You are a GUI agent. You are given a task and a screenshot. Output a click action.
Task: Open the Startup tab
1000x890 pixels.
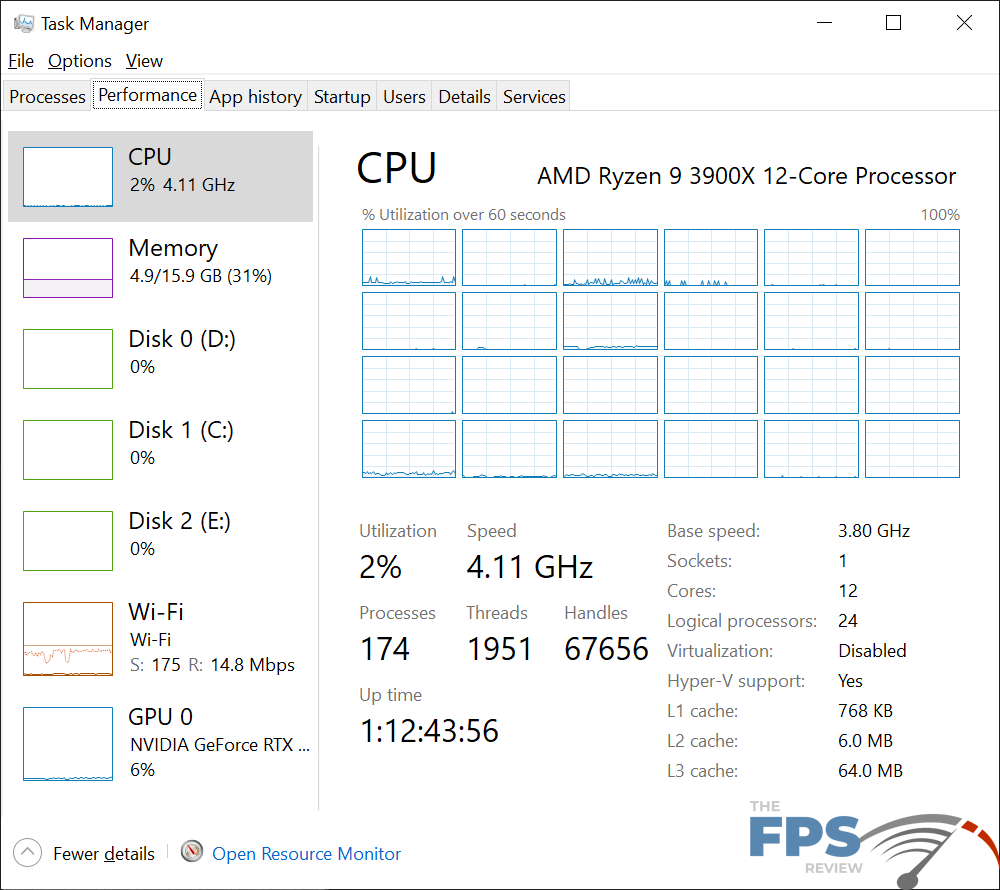pos(342,96)
